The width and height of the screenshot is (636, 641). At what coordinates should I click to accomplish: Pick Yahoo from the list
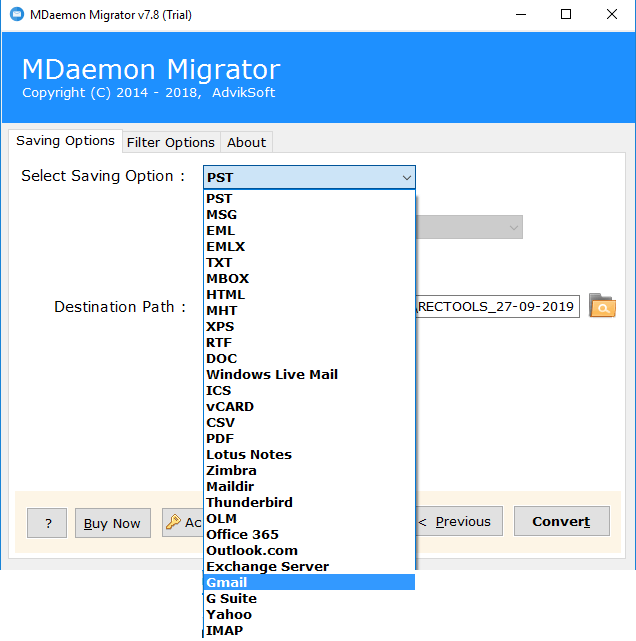coord(309,614)
